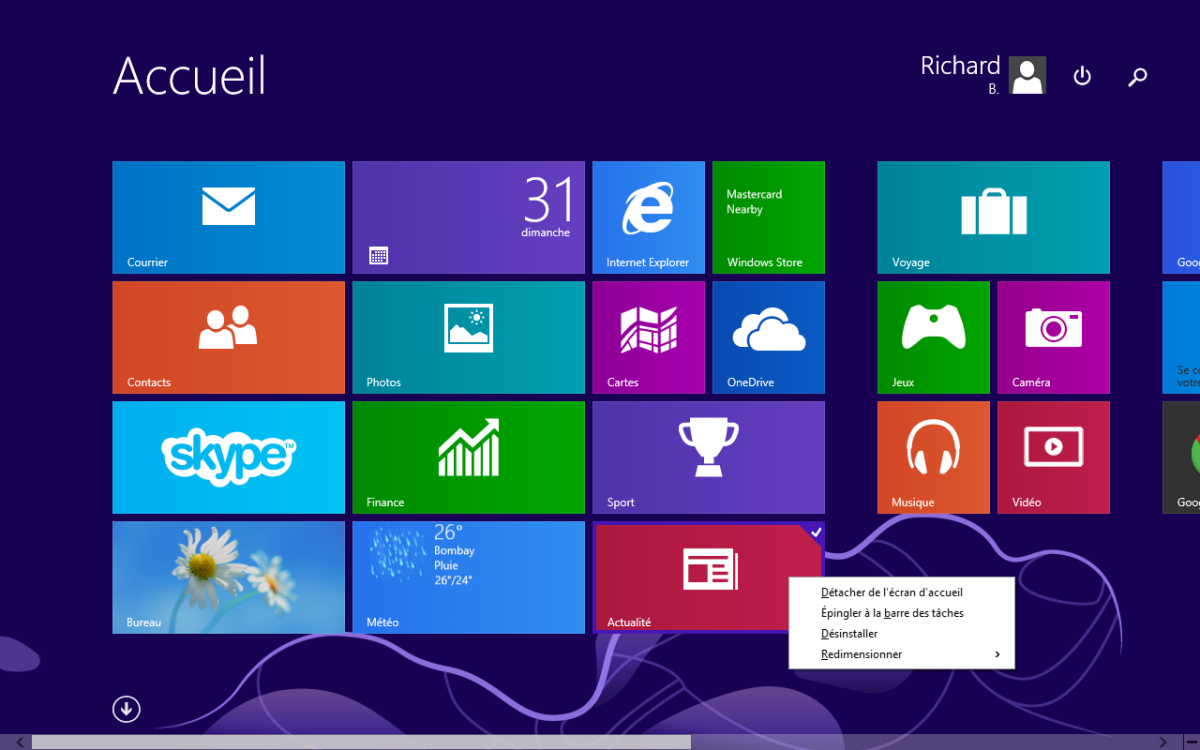The height and width of the screenshot is (750, 1200).
Task: Uncheck the selection mark on Actualité tile
Action: tap(815, 532)
